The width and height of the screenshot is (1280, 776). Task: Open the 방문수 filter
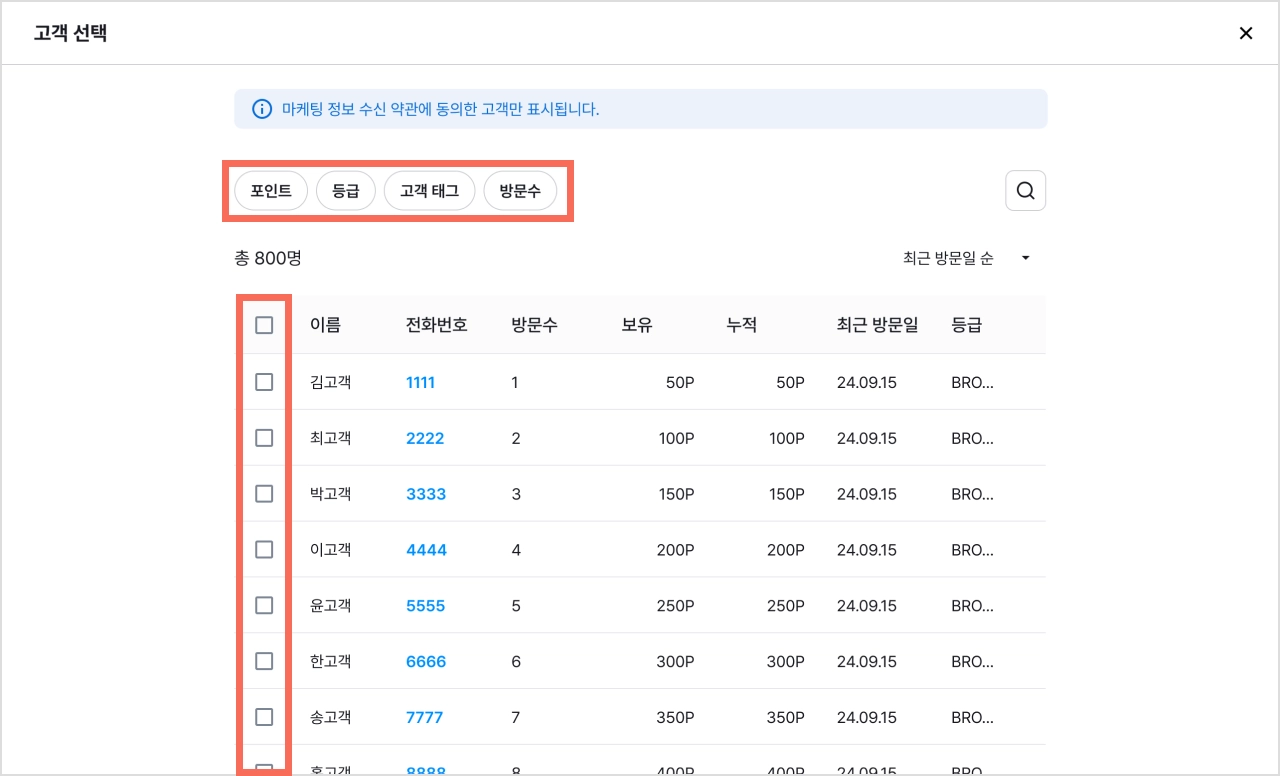(520, 191)
